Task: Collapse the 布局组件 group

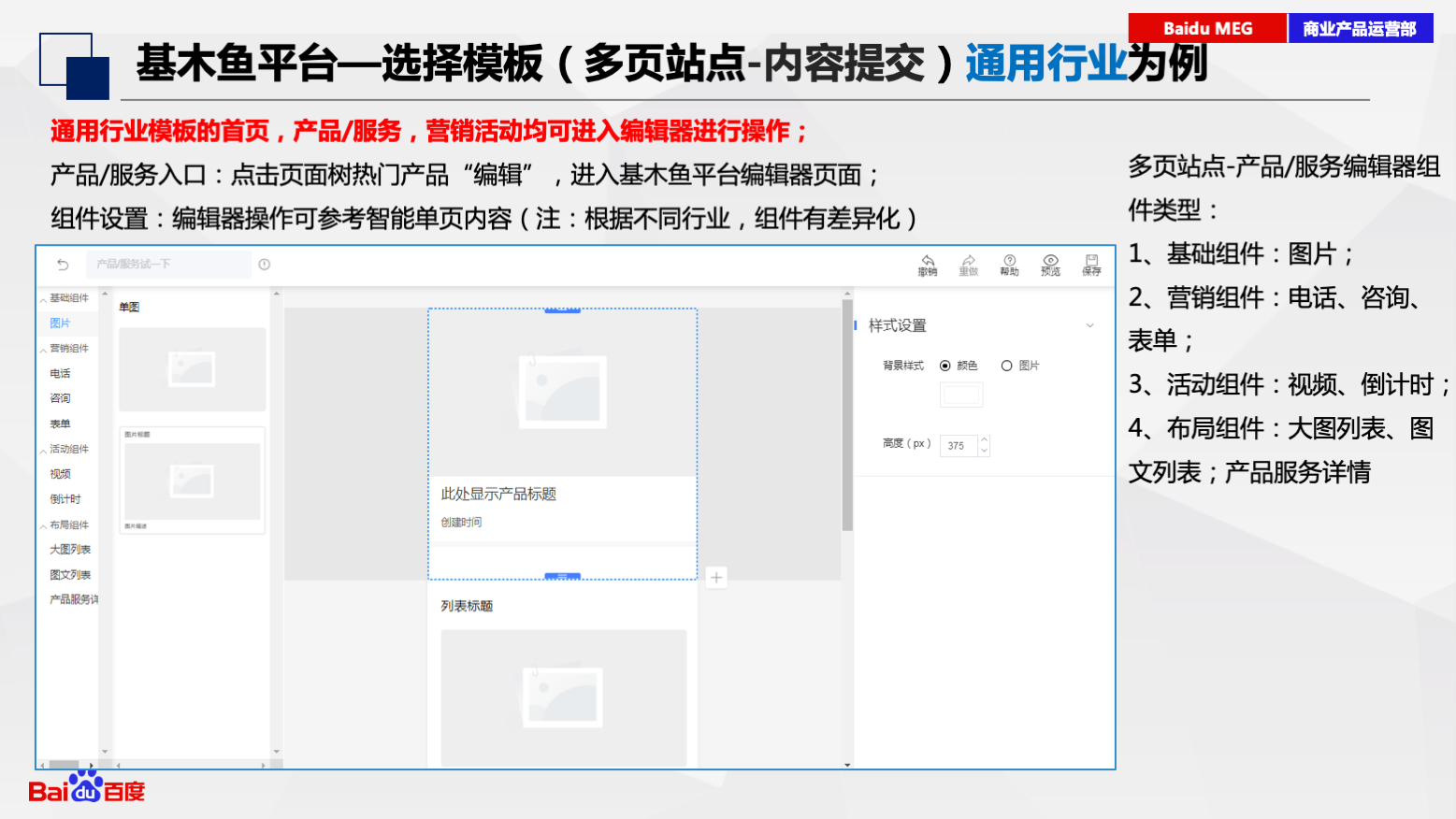Action: 43,526
